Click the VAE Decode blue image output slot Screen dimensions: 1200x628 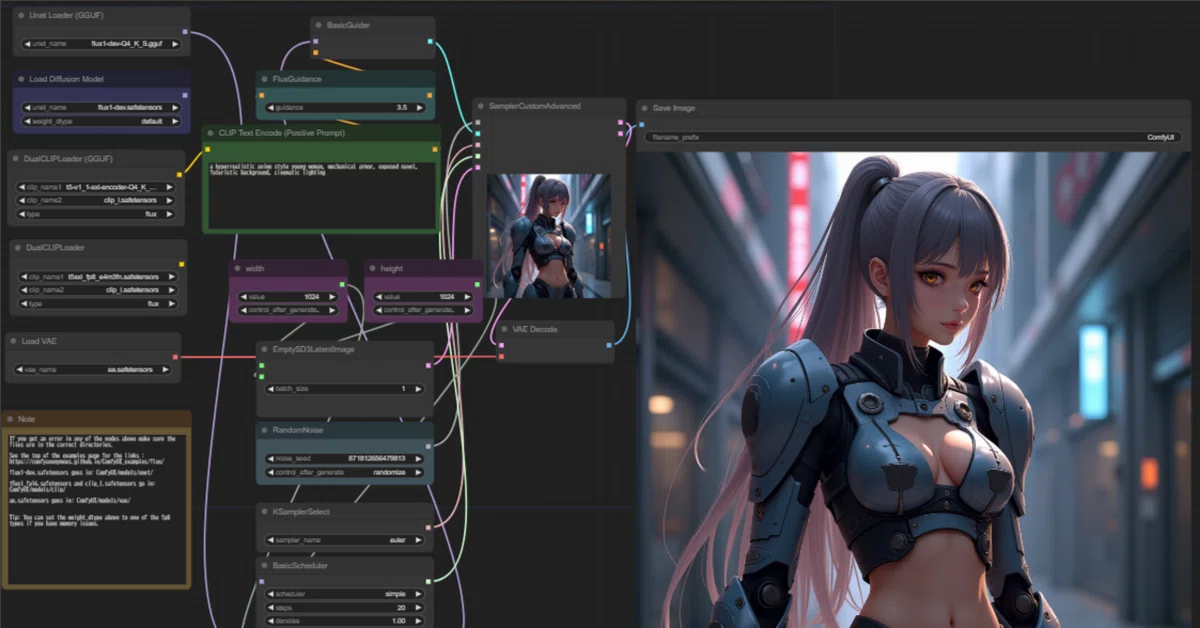pos(609,346)
